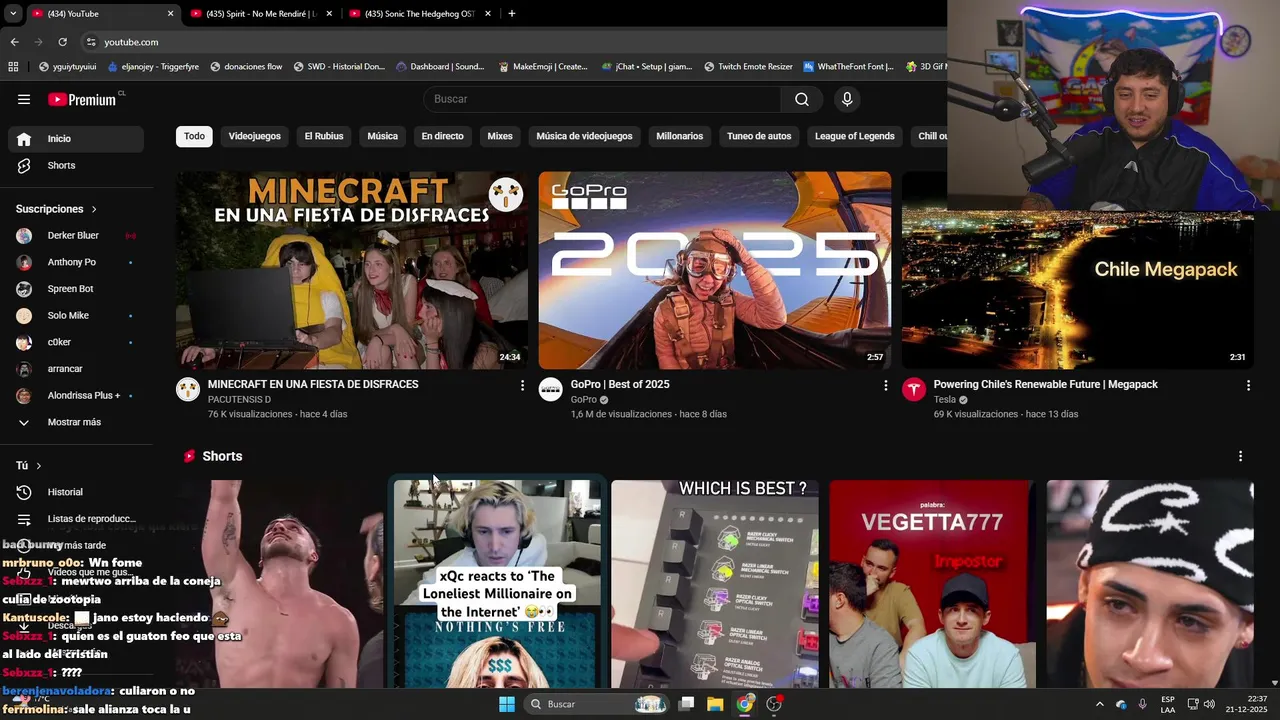
Task: Click GoPro channel avatar
Action: [x=551, y=389]
